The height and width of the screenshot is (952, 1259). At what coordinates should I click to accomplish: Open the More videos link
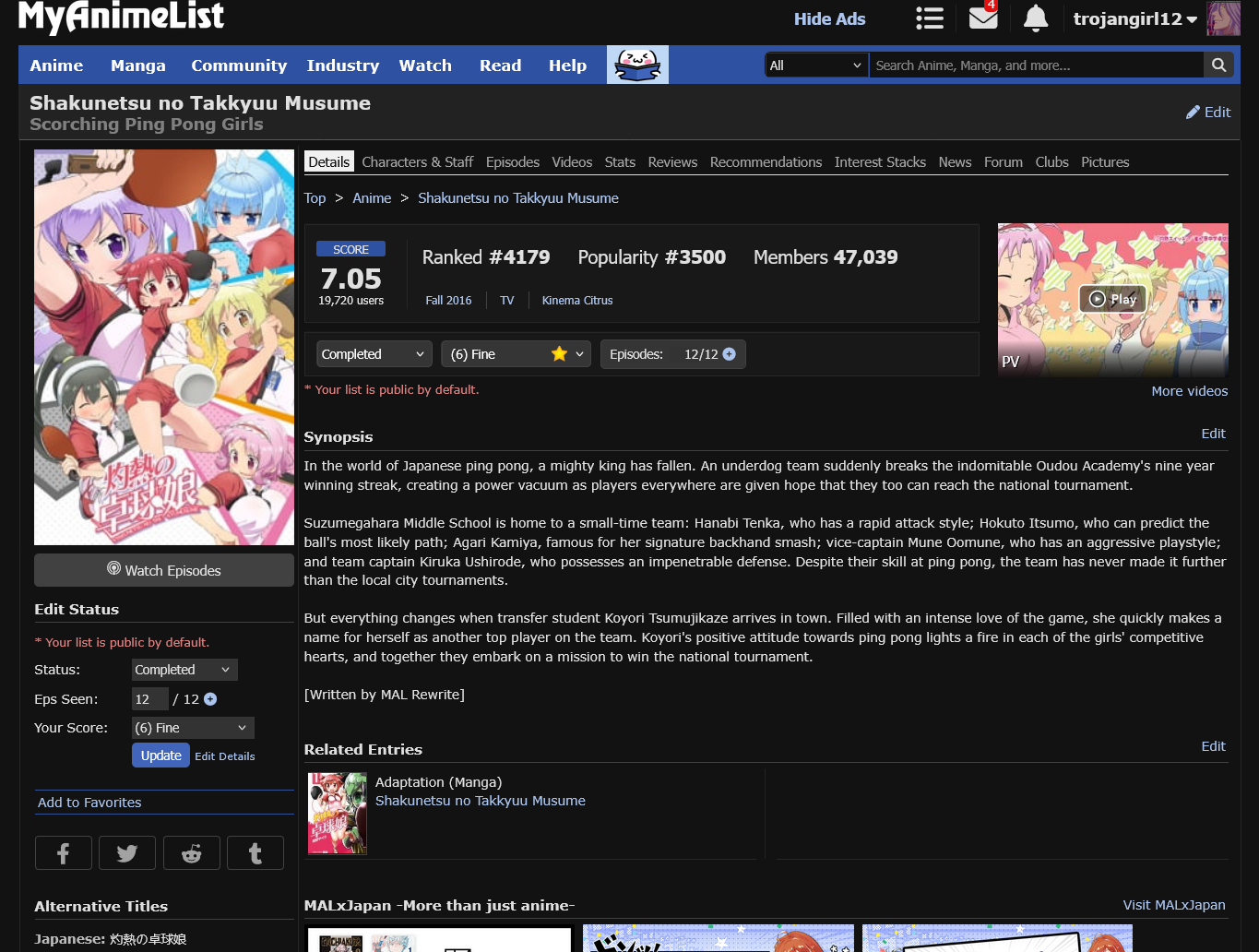[1190, 391]
